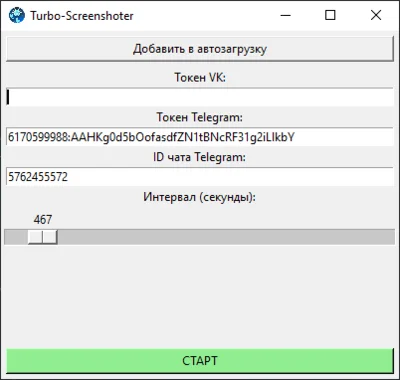Image resolution: width=400 pixels, height=380 pixels.
Task: Click the 'Интервал (секунды):' label
Action: 200,197
